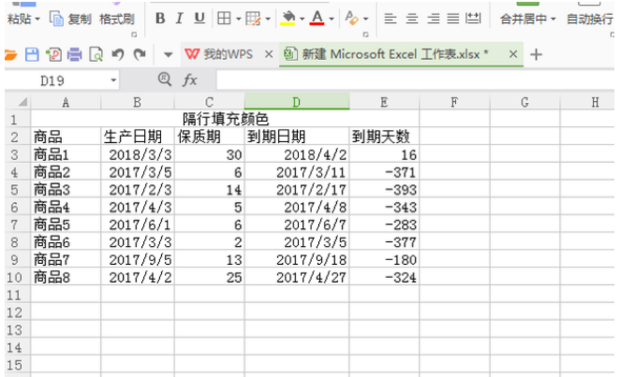Click 格式刷 format painter
The image size is (620, 377).
tap(117, 19)
